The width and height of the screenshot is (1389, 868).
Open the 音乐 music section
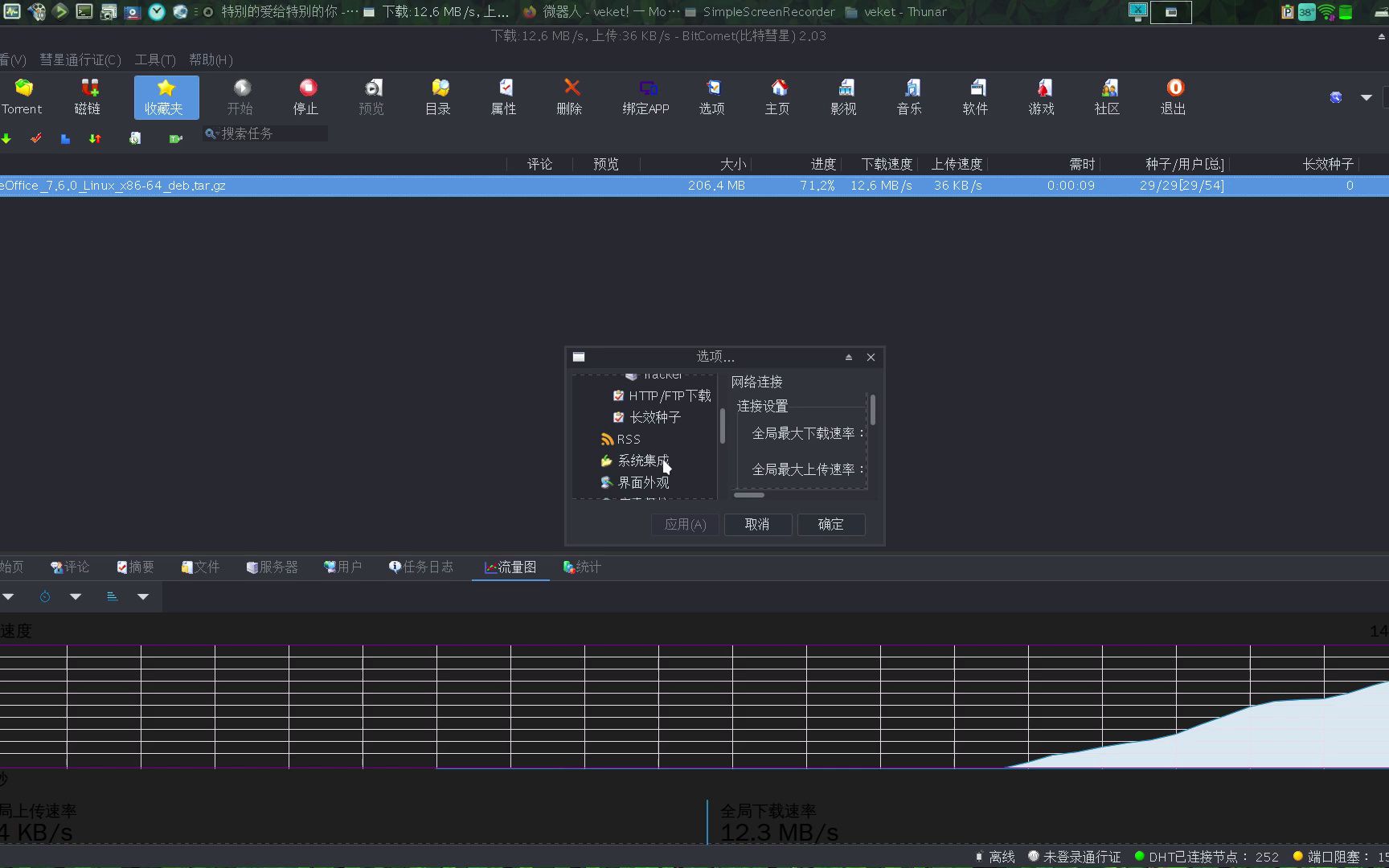[910, 97]
